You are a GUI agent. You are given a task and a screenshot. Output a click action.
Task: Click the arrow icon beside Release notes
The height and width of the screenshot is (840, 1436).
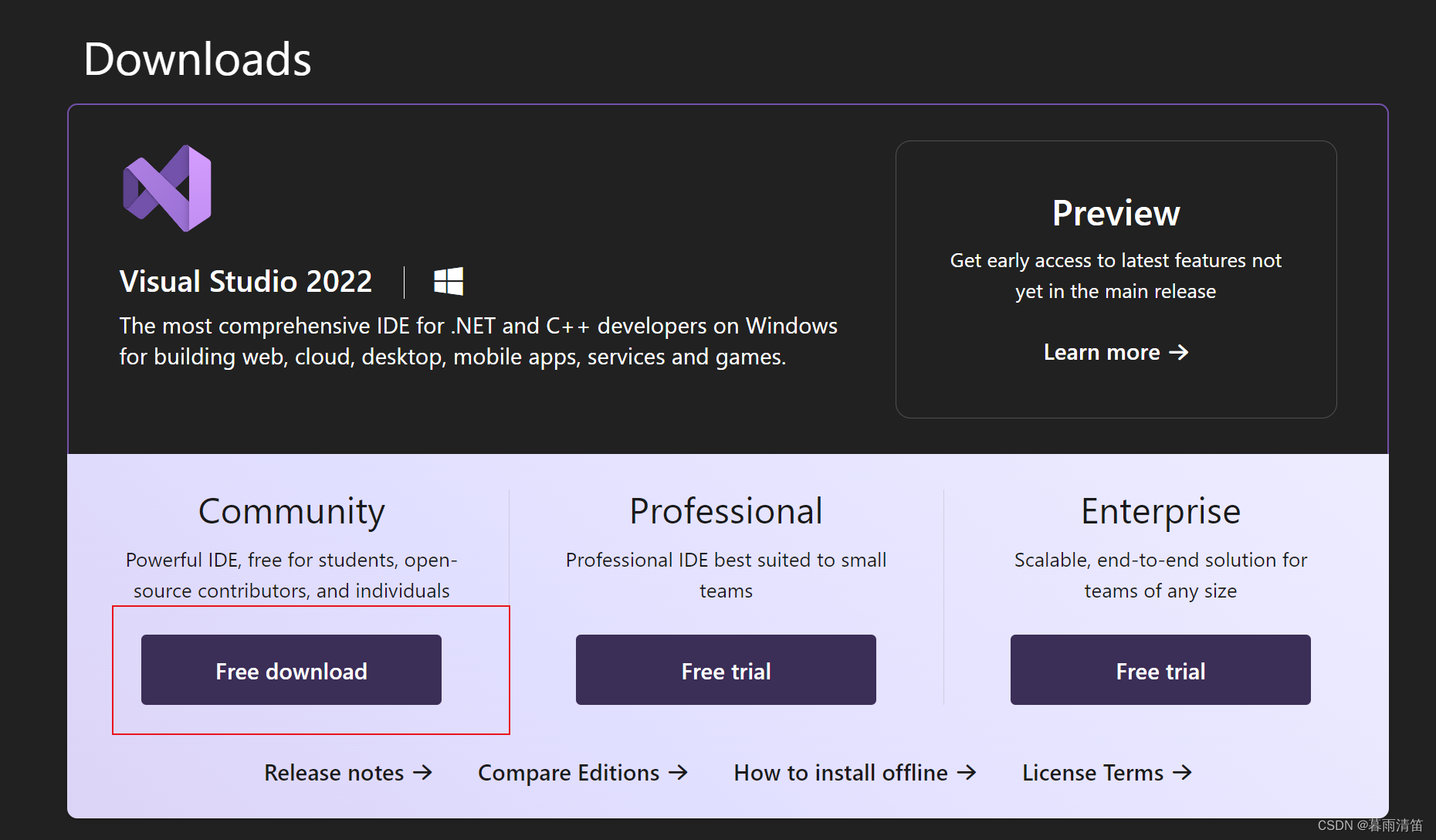[x=423, y=772]
